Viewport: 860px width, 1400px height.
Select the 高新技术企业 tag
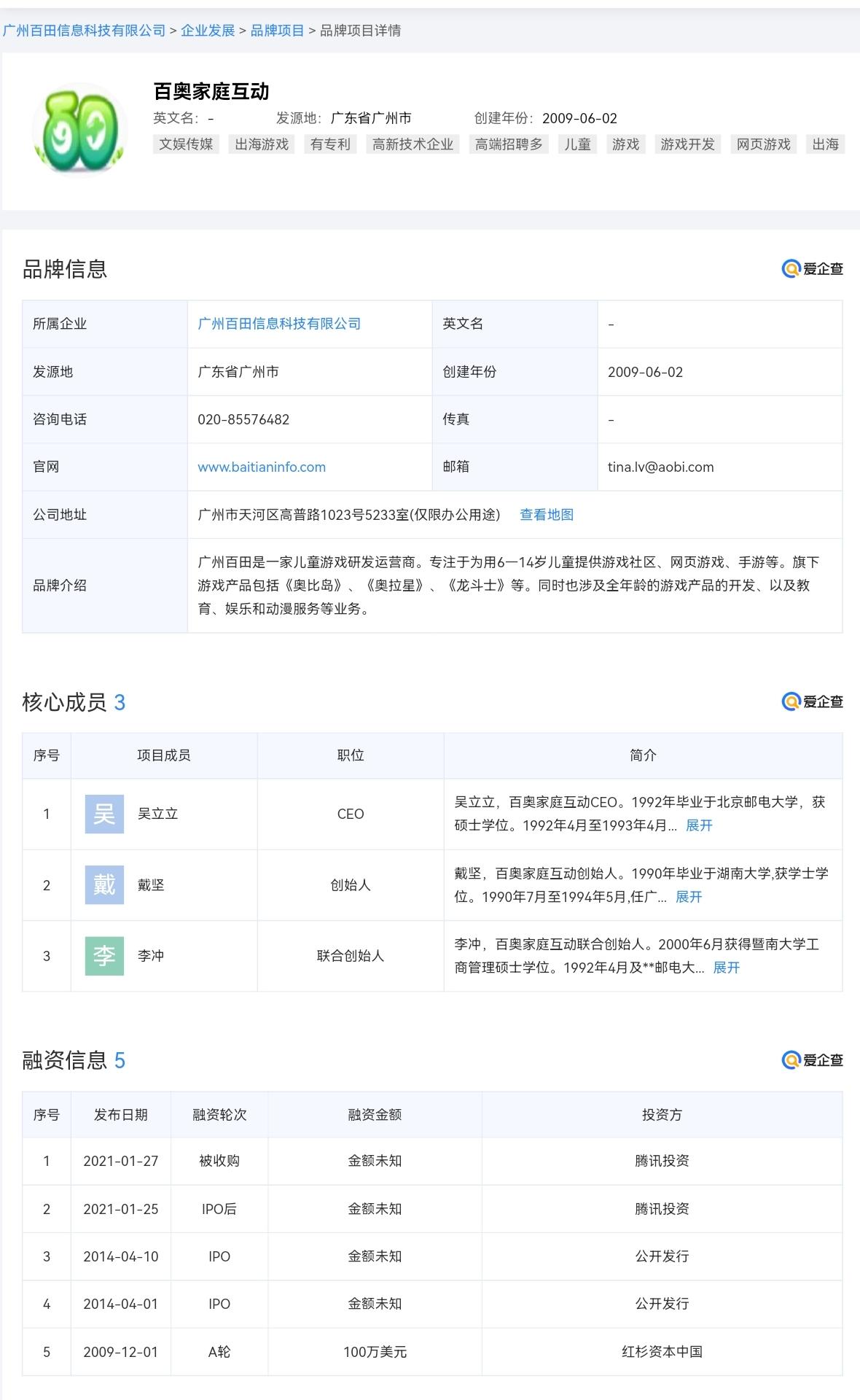pos(413,144)
